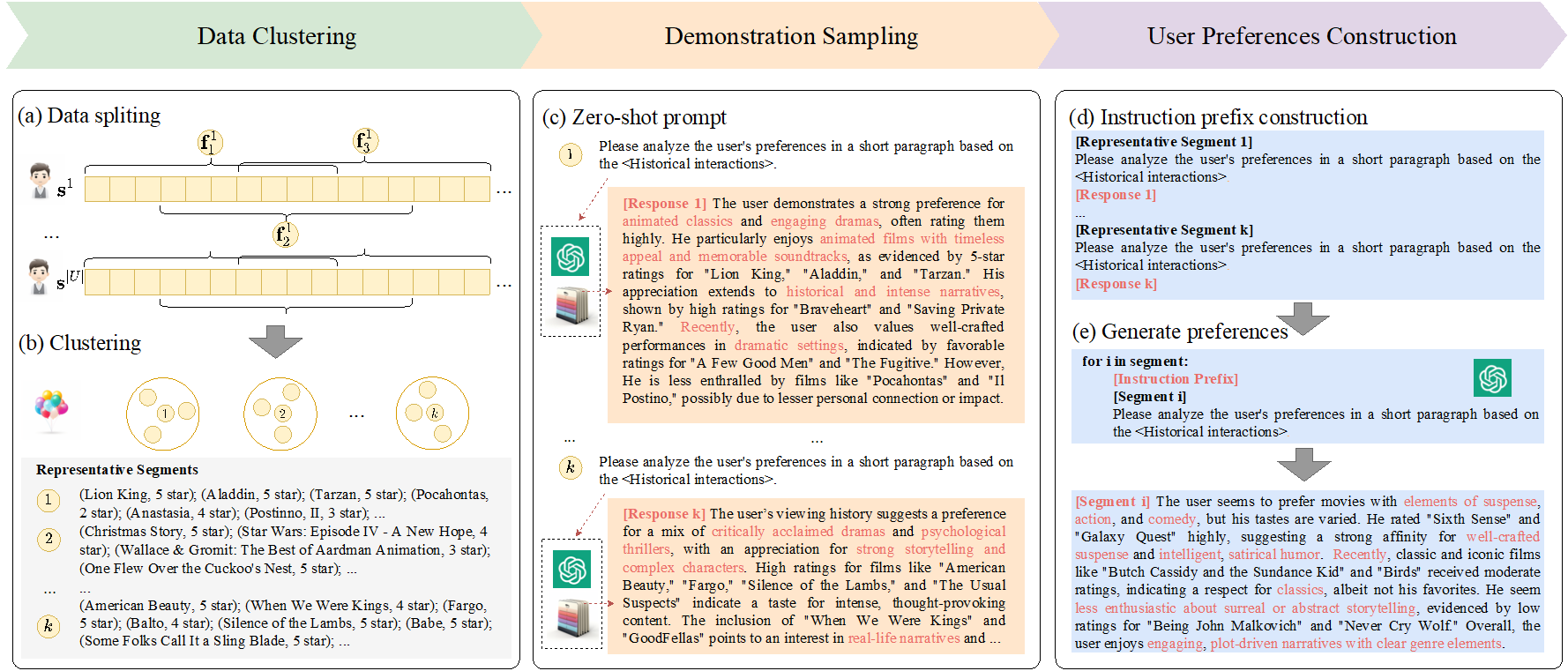Select cluster circle labeled 2

281,414
